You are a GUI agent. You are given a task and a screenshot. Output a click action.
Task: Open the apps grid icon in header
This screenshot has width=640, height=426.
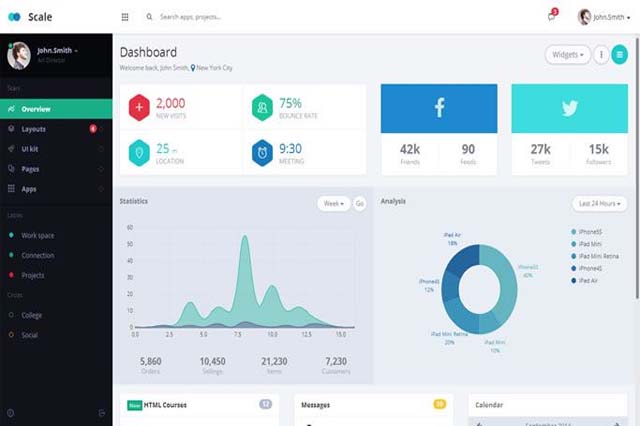[124, 17]
